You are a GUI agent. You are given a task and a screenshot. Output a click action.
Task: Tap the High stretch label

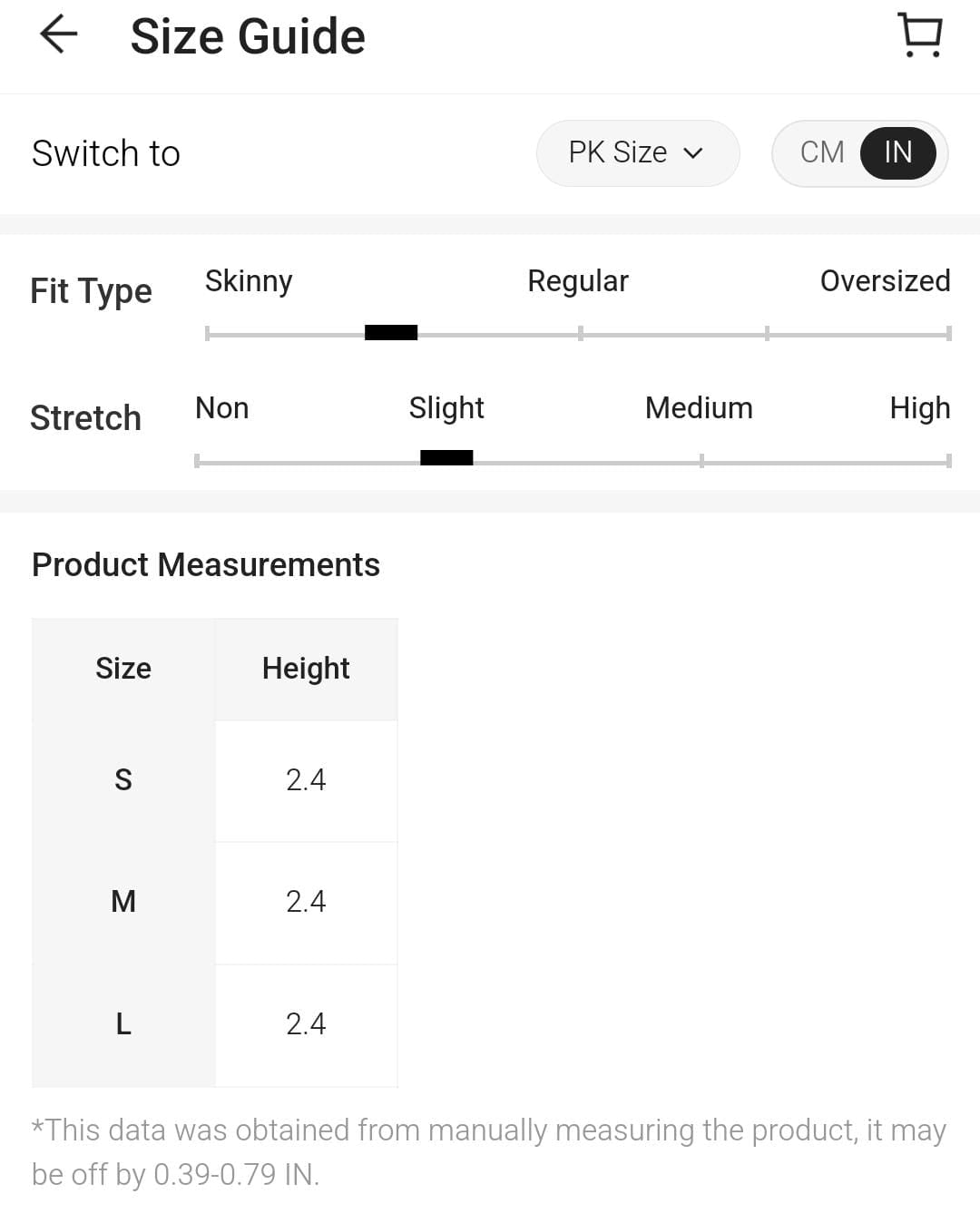[919, 408]
